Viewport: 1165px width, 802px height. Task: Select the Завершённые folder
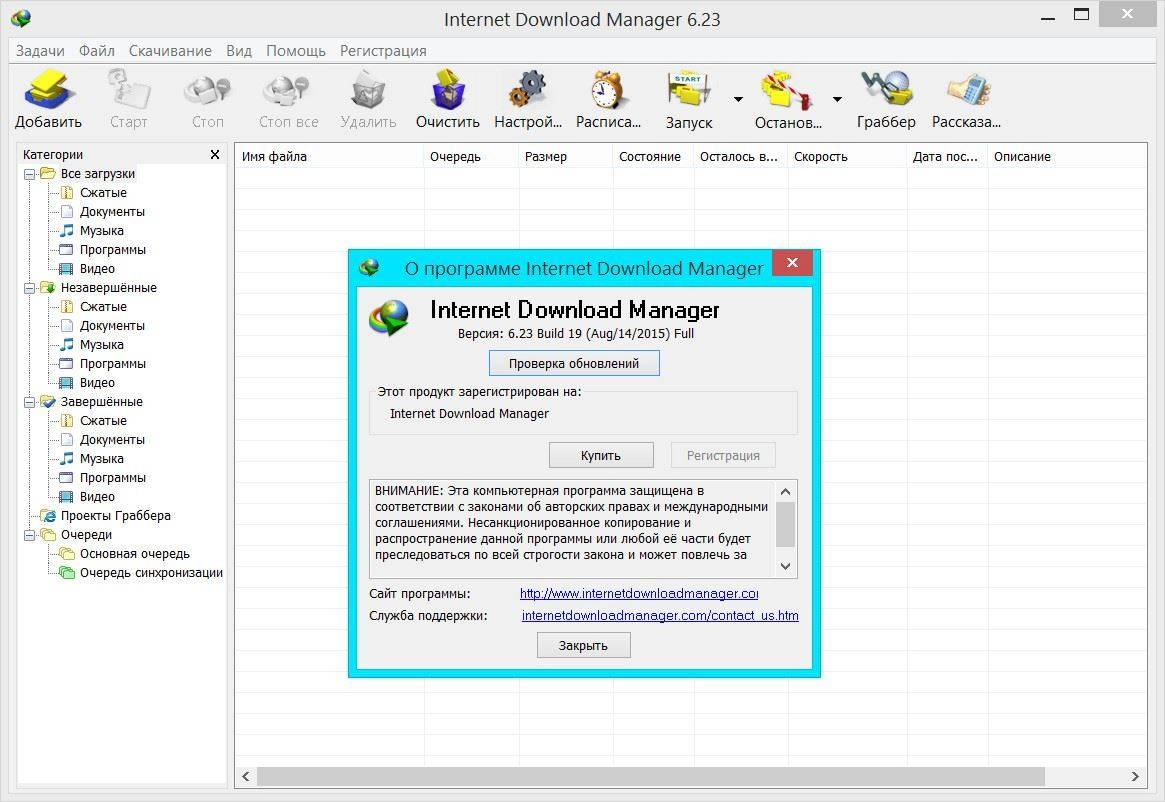pos(101,402)
